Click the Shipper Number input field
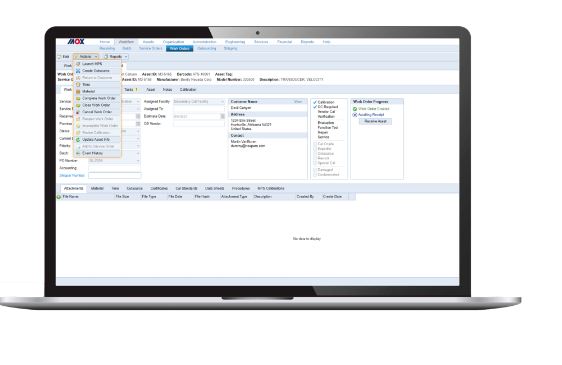 [x=115, y=175]
